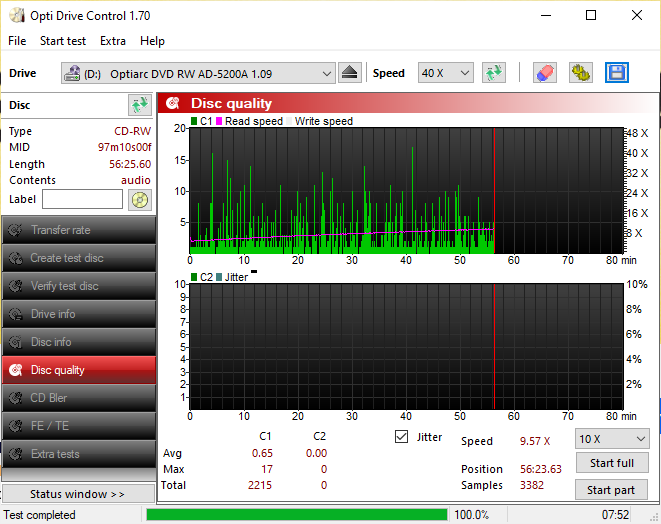Expand the Drive selection dropdown

(x=198, y=73)
